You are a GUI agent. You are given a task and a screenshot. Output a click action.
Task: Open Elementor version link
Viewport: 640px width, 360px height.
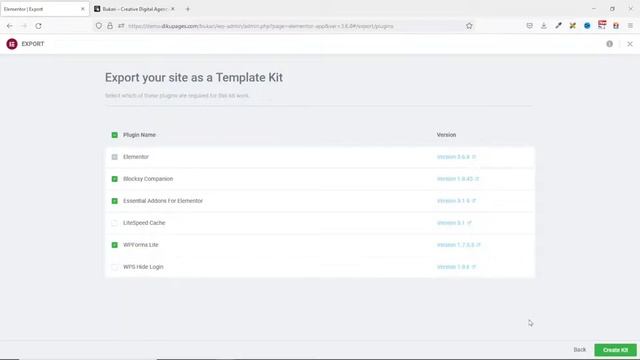tap(456, 157)
